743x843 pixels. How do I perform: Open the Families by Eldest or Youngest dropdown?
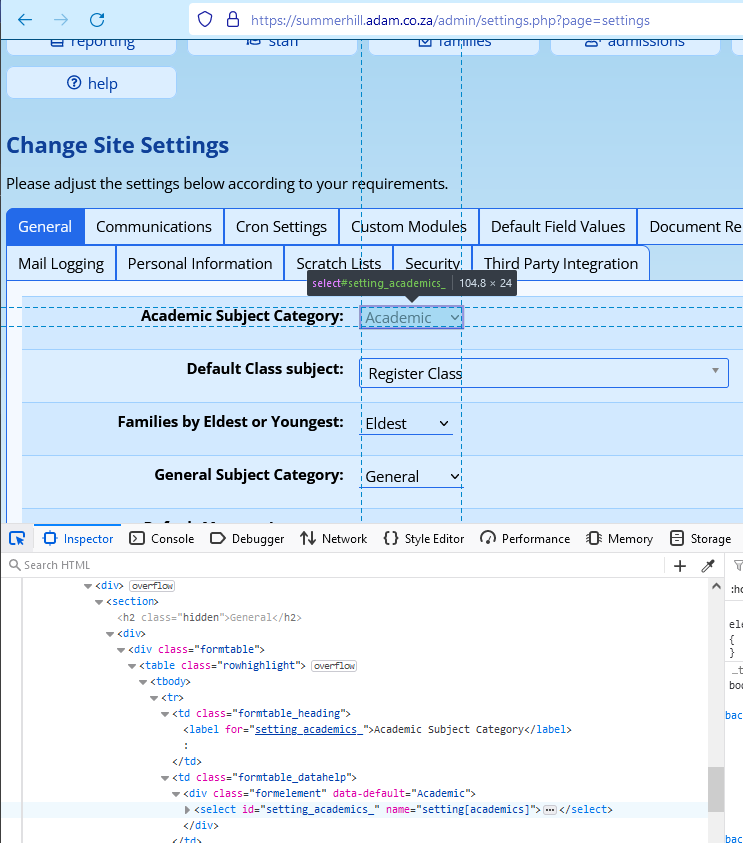click(x=407, y=424)
